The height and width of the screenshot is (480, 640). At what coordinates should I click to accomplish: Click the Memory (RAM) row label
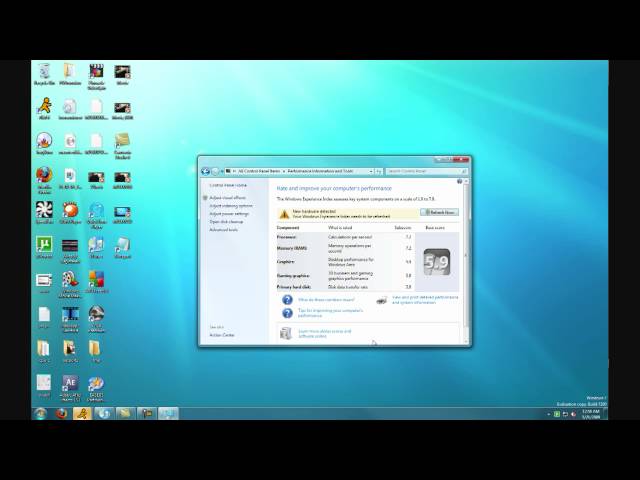coord(292,248)
